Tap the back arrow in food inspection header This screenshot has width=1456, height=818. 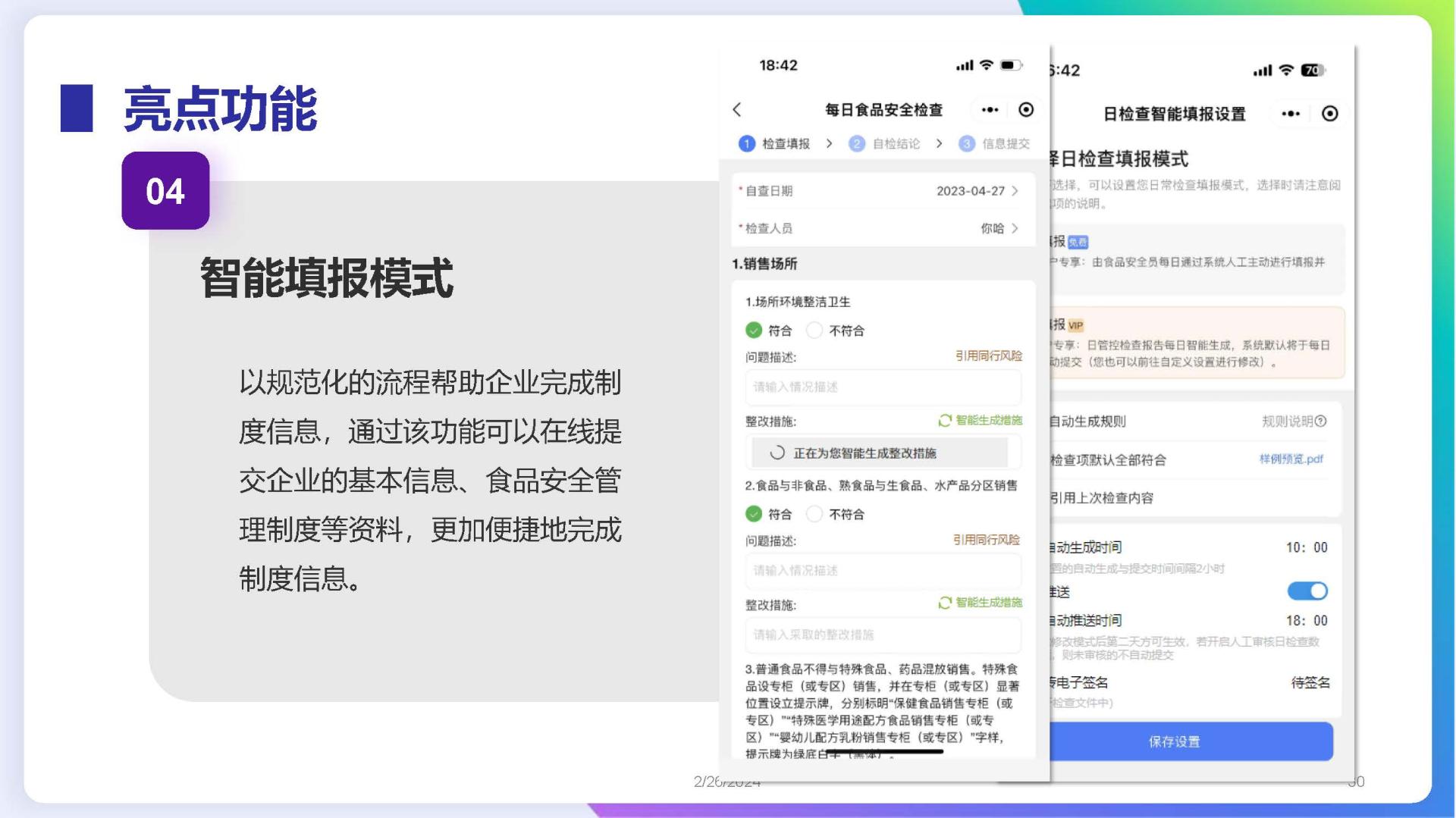pyautogui.click(x=737, y=110)
